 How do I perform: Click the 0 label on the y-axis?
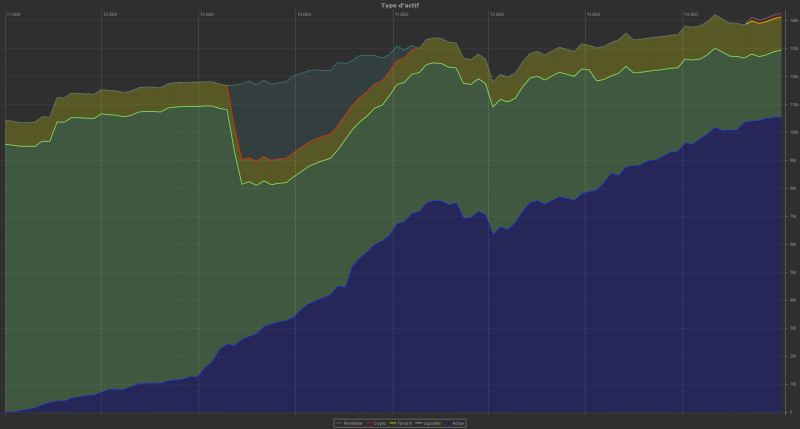pos(793,412)
